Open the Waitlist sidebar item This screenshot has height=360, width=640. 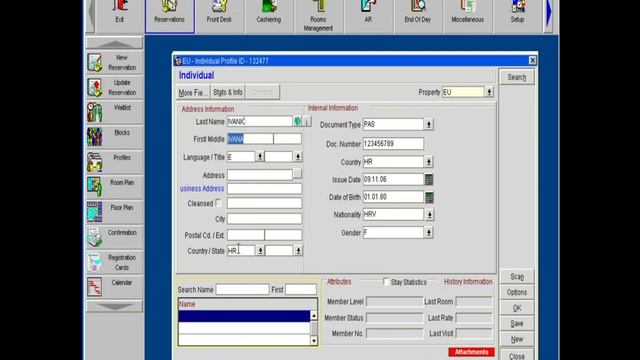pos(114,112)
